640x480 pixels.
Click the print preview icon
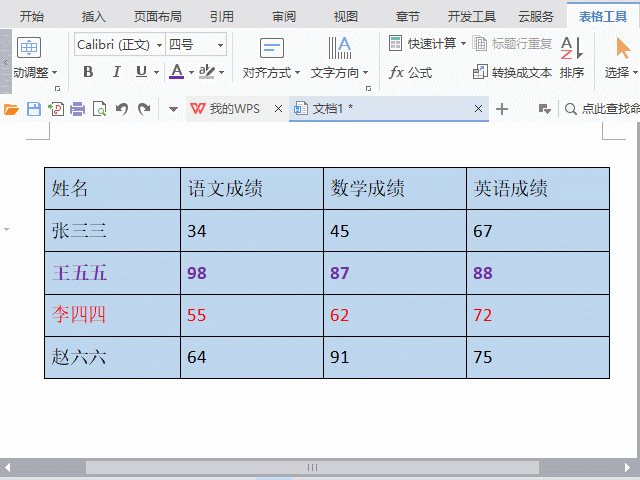(x=100, y=109)
